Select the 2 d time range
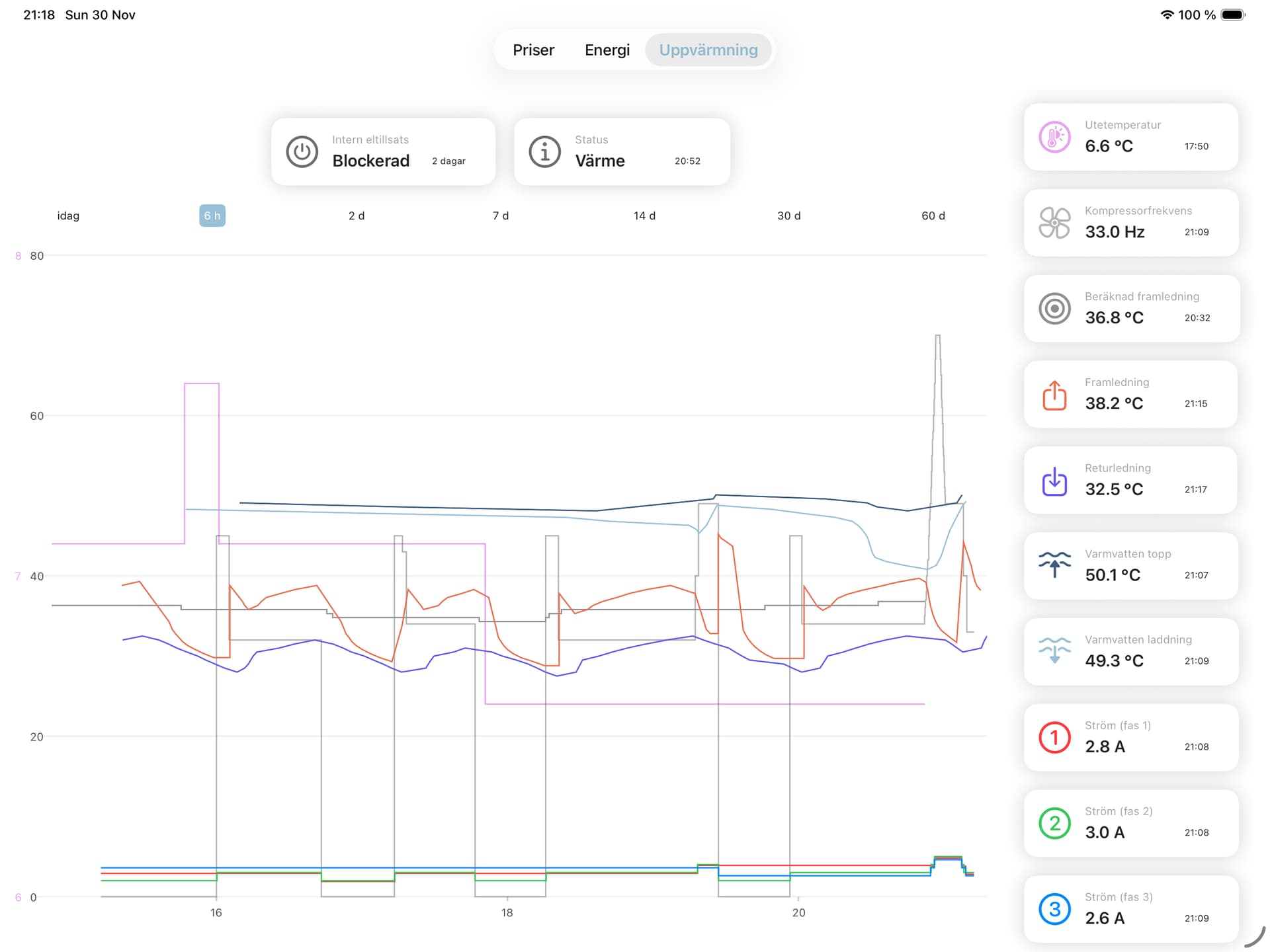The image size is (1270, 952). point(357,216)
